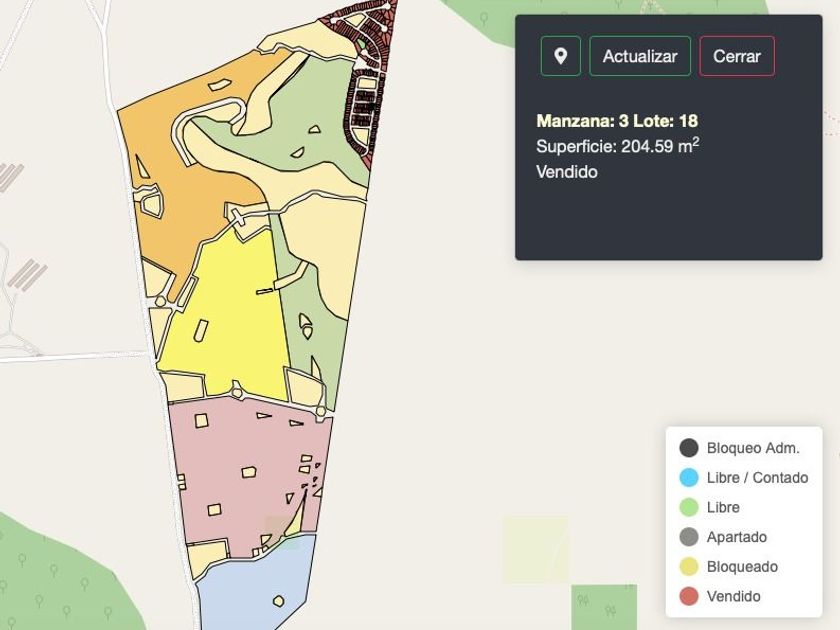Click the blue Libre / Contado legend circle

(688, 478)
